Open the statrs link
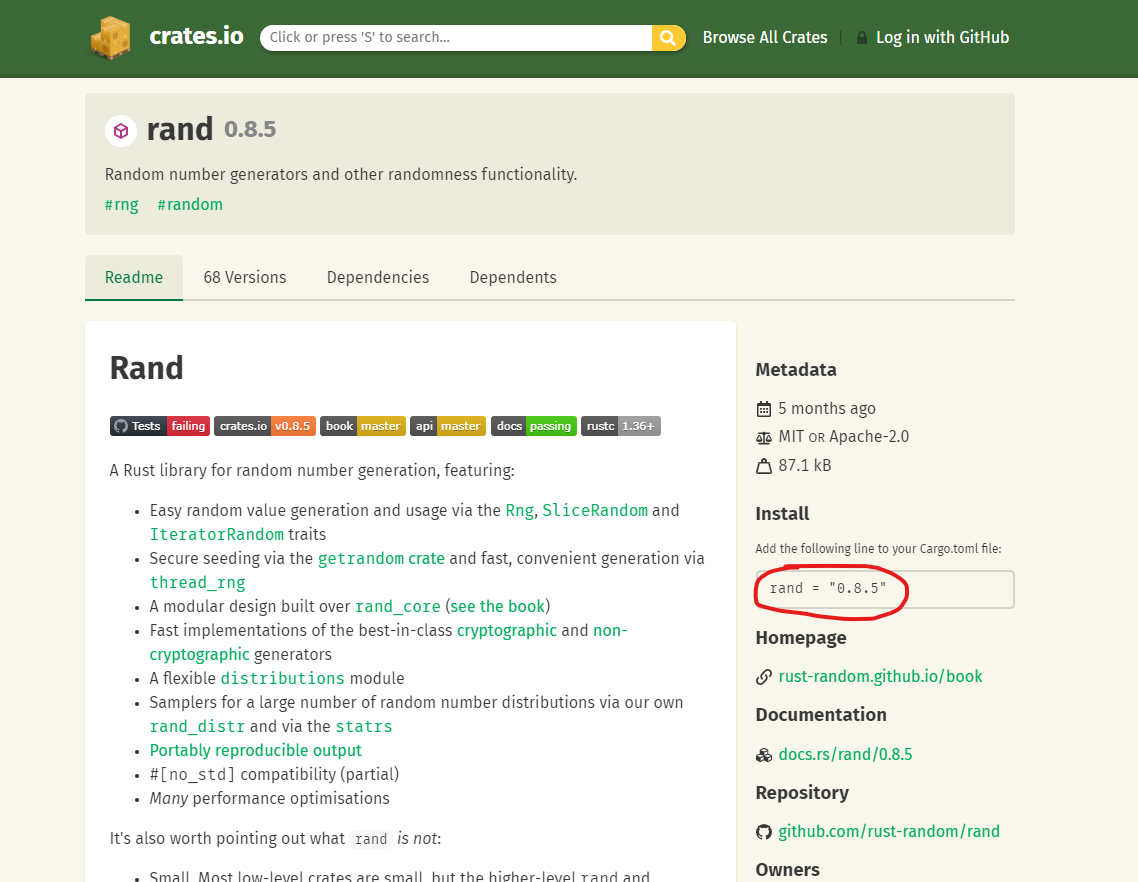The width and height of the screenshot is (1138, 882). [x=364, y=726]
